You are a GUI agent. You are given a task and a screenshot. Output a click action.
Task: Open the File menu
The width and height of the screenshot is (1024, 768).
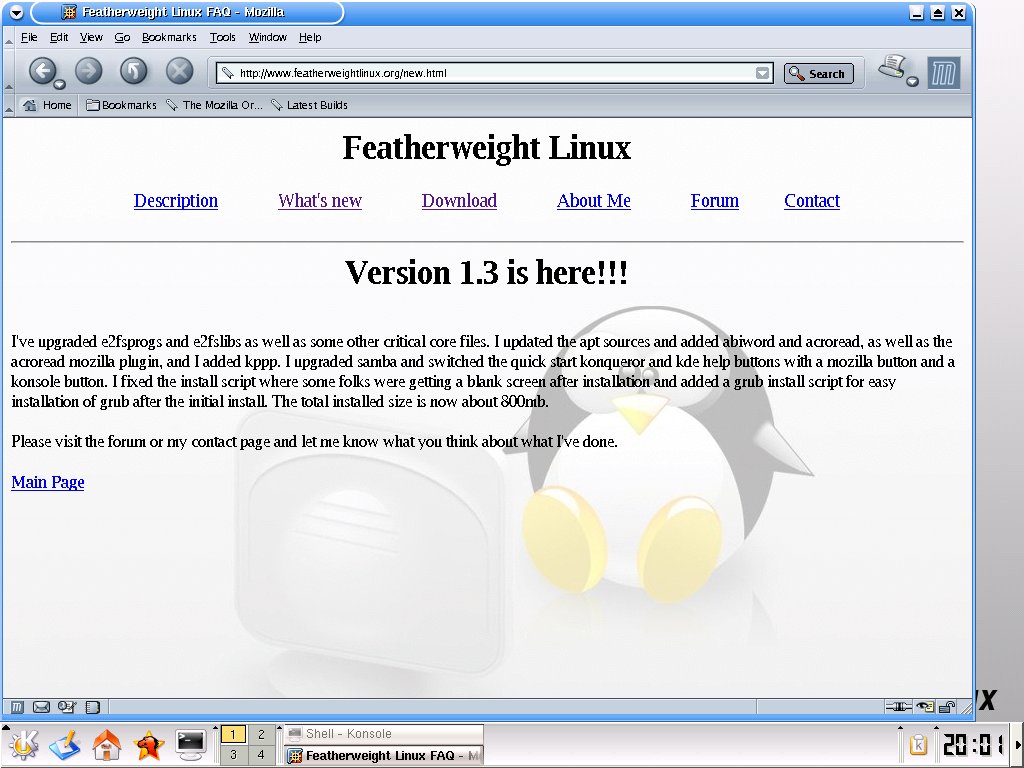pyautogui.click(x=29, y=37)
